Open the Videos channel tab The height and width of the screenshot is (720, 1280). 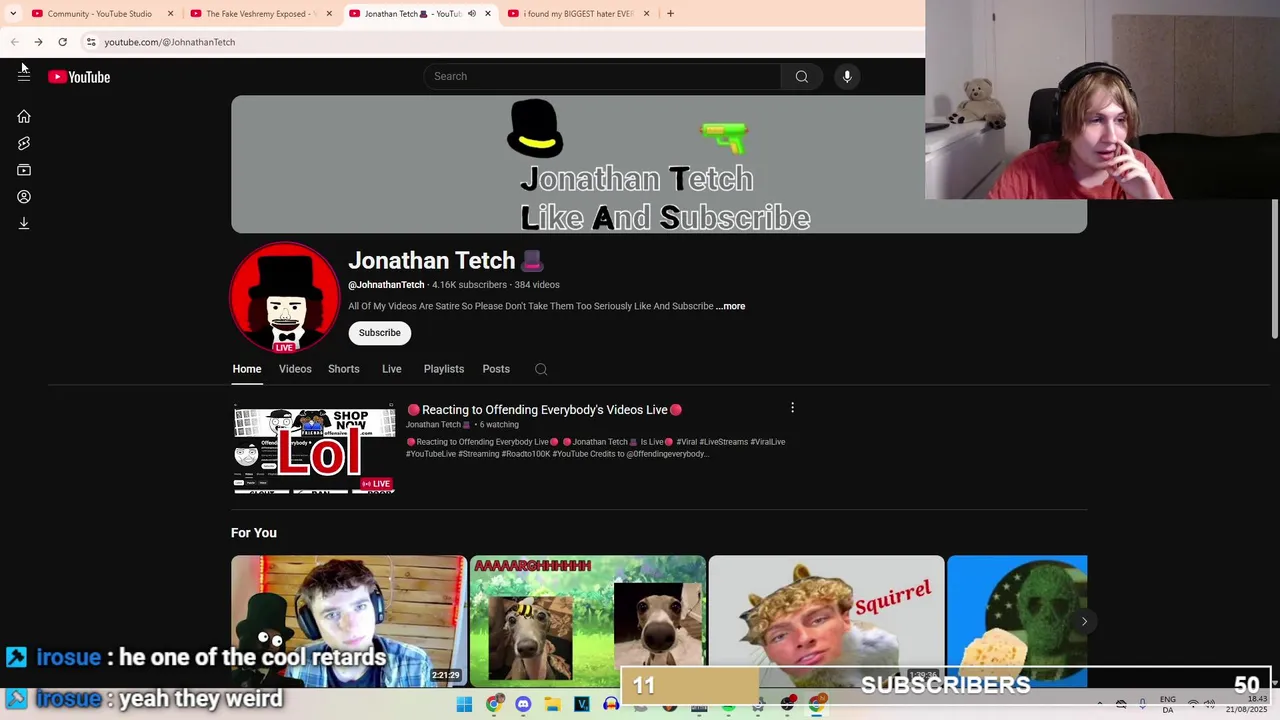coord(295,369)
